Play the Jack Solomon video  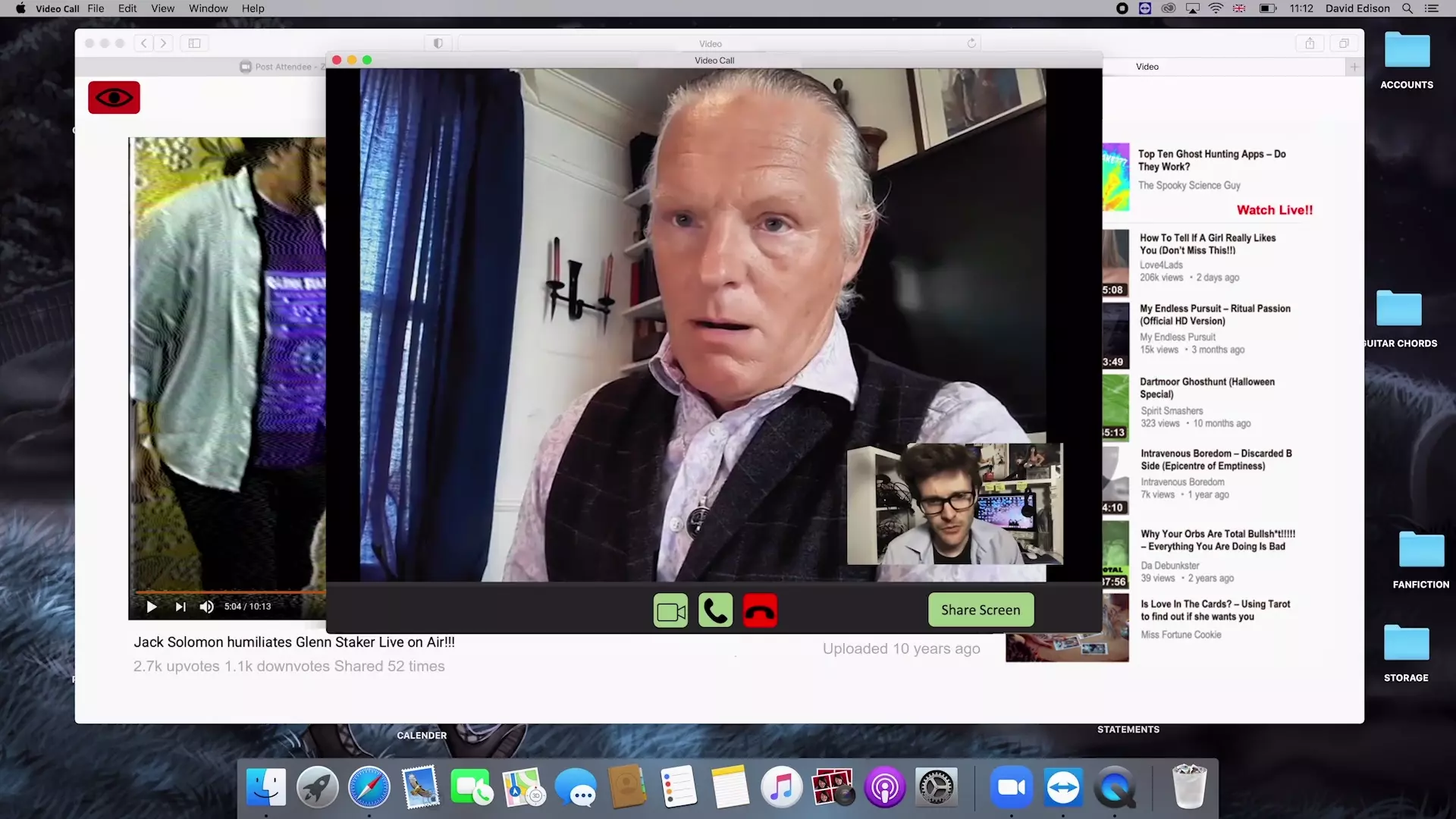152,607
